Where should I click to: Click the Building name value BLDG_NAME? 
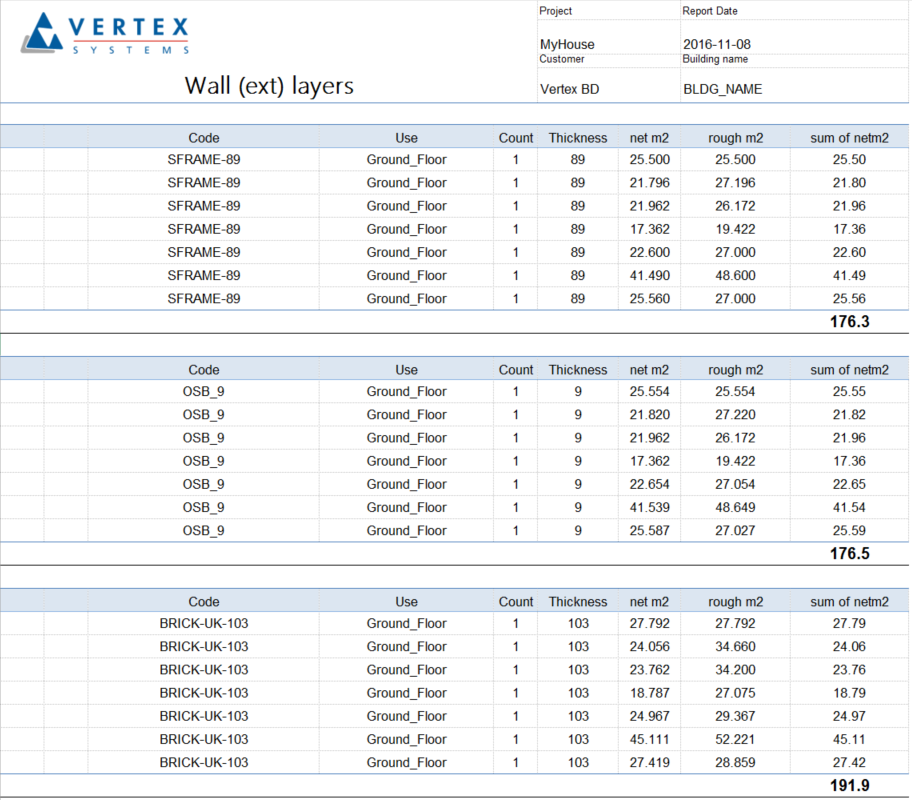pos(722,89)
